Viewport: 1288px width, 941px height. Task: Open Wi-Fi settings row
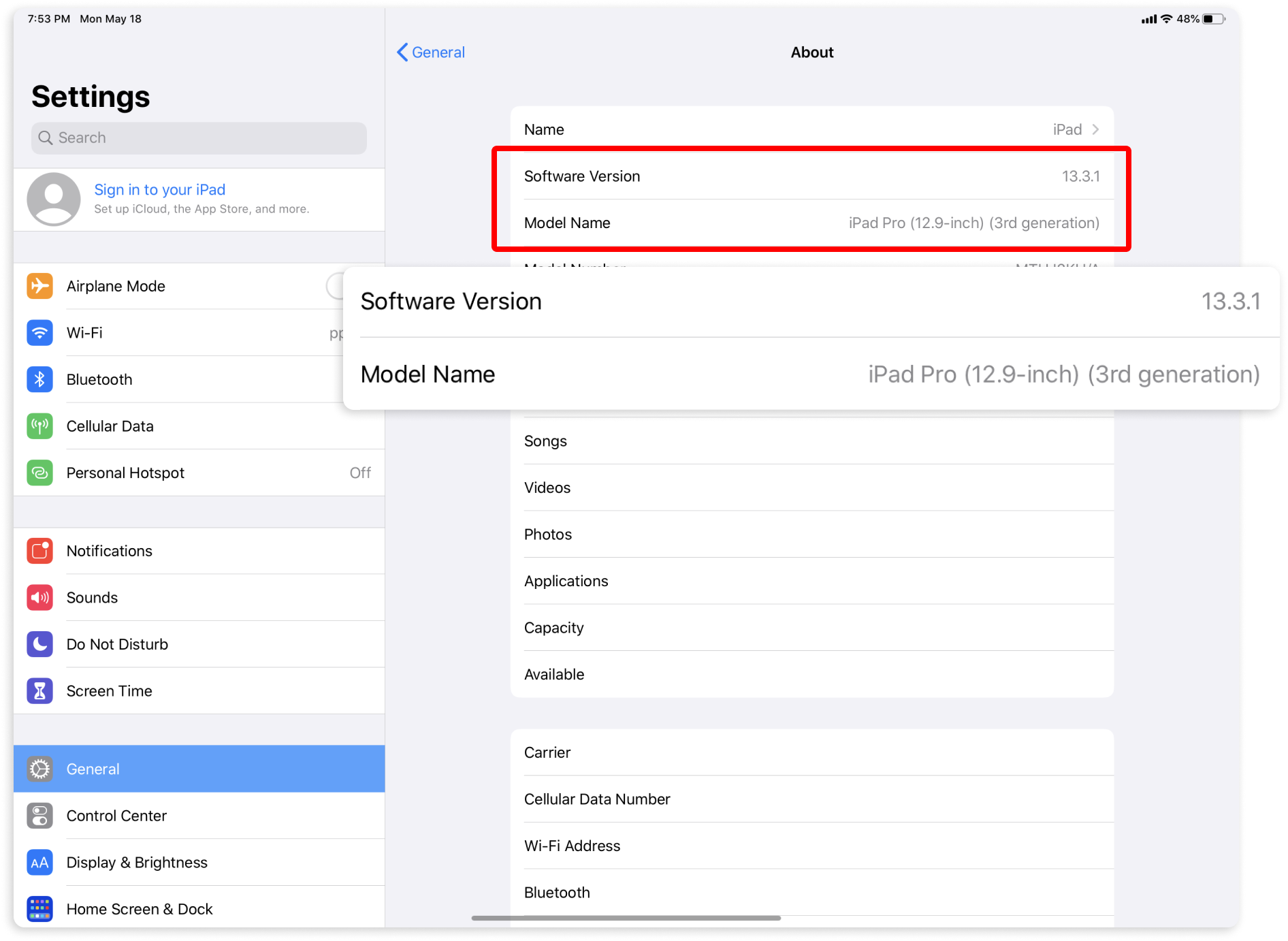(199, 333)
